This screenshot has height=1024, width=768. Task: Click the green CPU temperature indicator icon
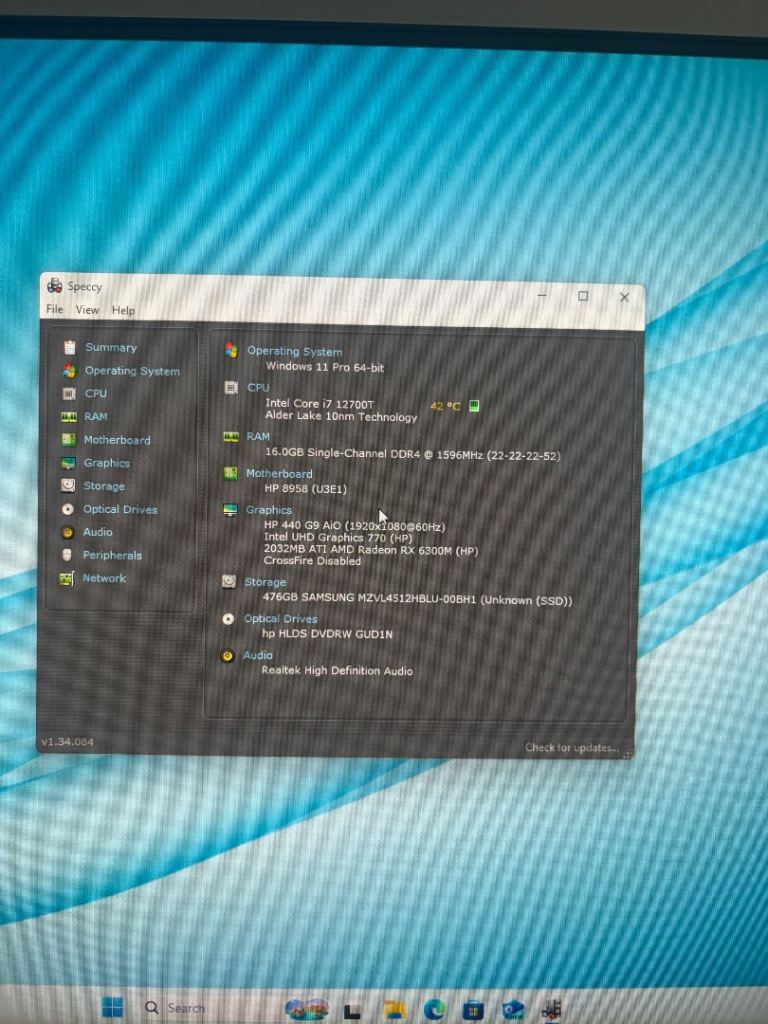(x=474, y=406)
